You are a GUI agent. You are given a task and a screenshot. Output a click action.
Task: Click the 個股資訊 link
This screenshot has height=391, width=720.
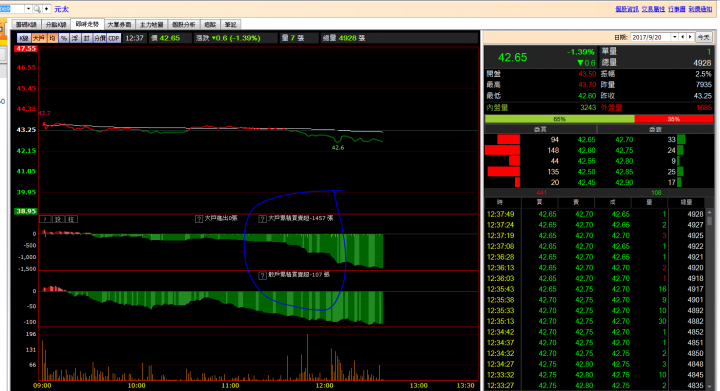(627, 9)
